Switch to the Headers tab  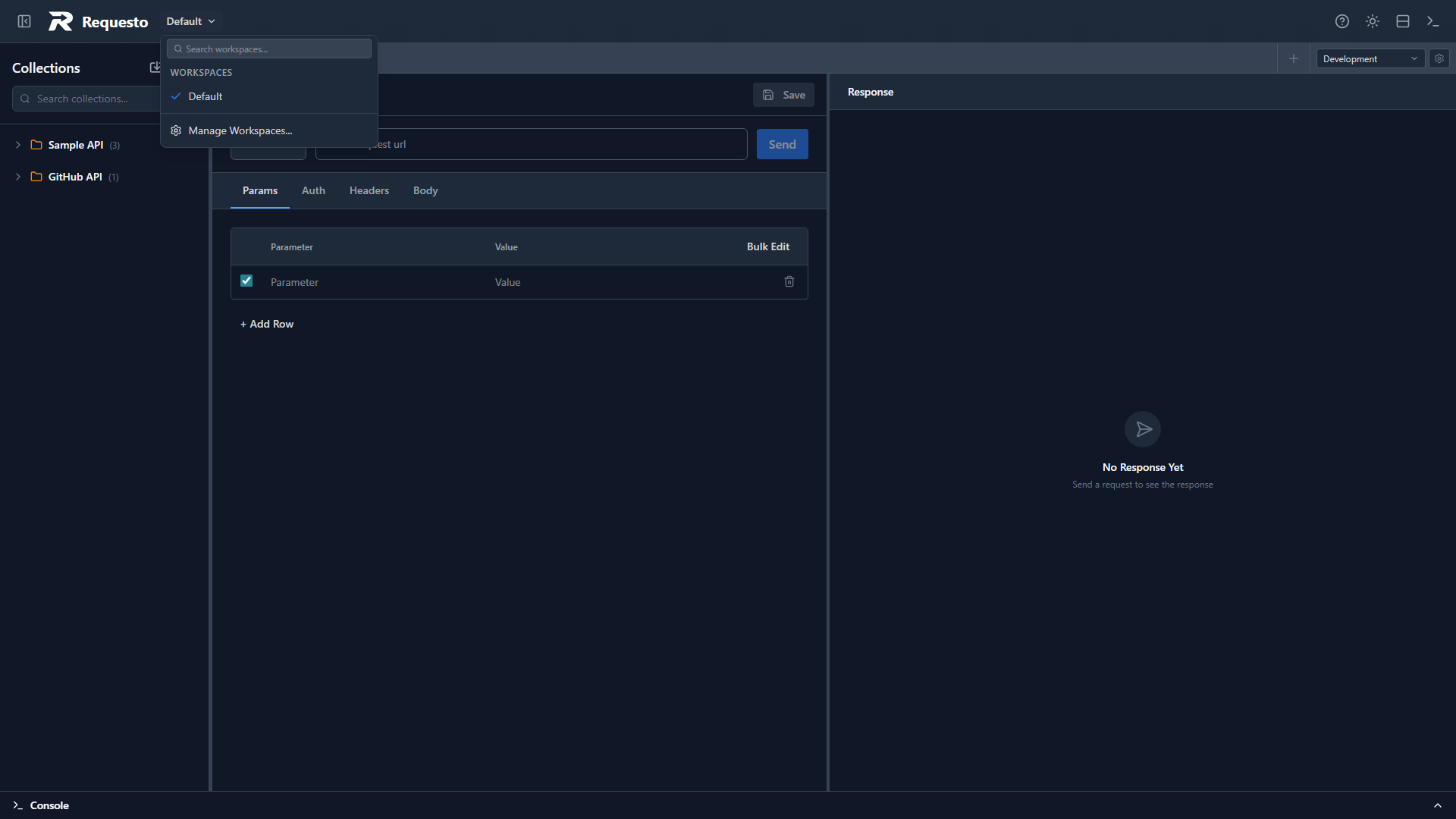(x=369, y=190)
